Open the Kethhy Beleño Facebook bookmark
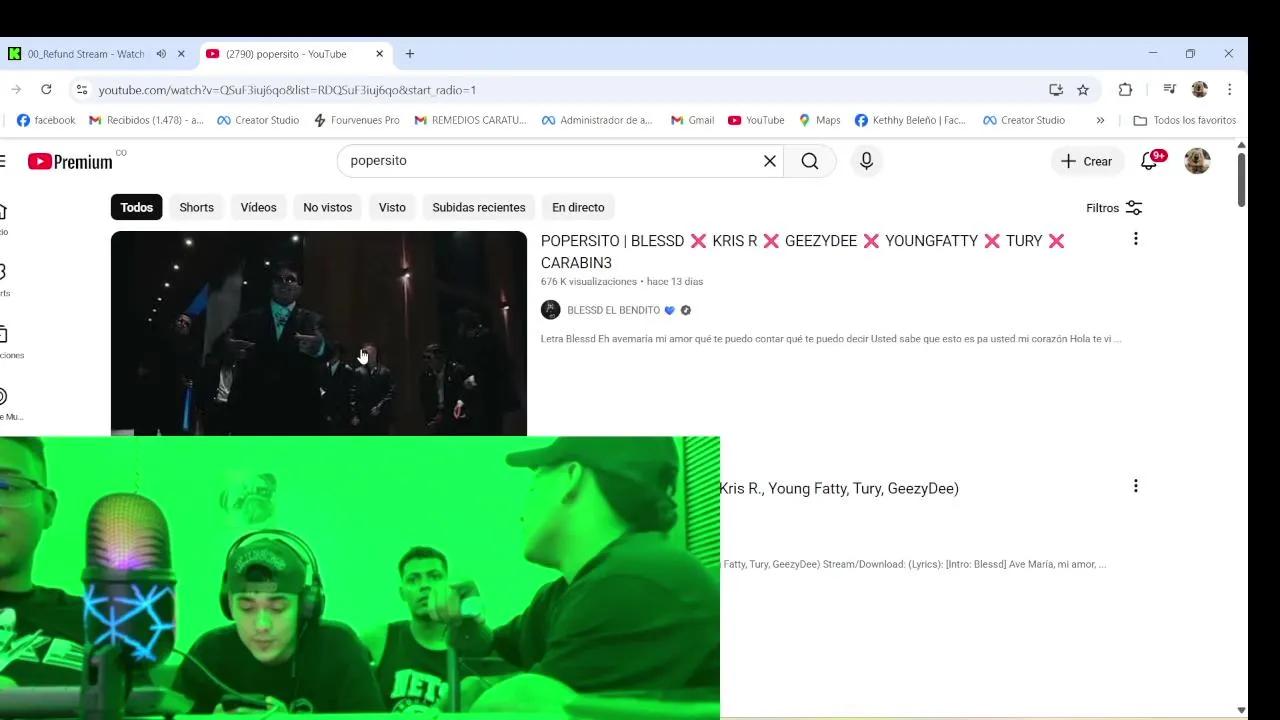1280x720 pixels. point(910,120)
